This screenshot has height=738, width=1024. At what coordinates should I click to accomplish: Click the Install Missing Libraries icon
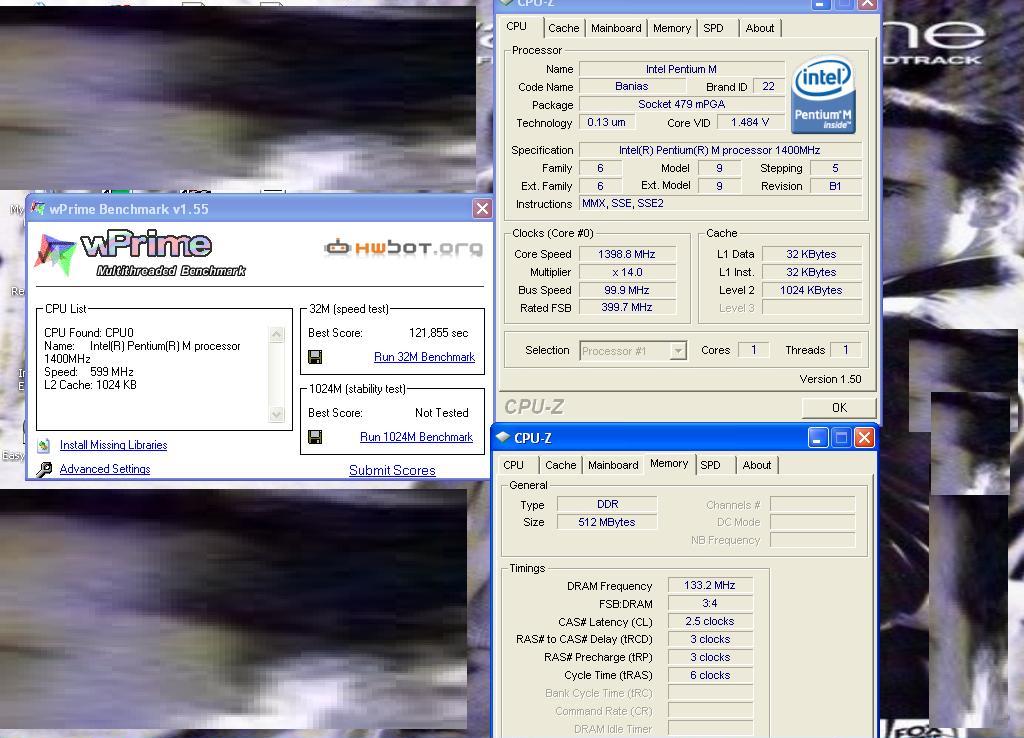pos(44,445)
